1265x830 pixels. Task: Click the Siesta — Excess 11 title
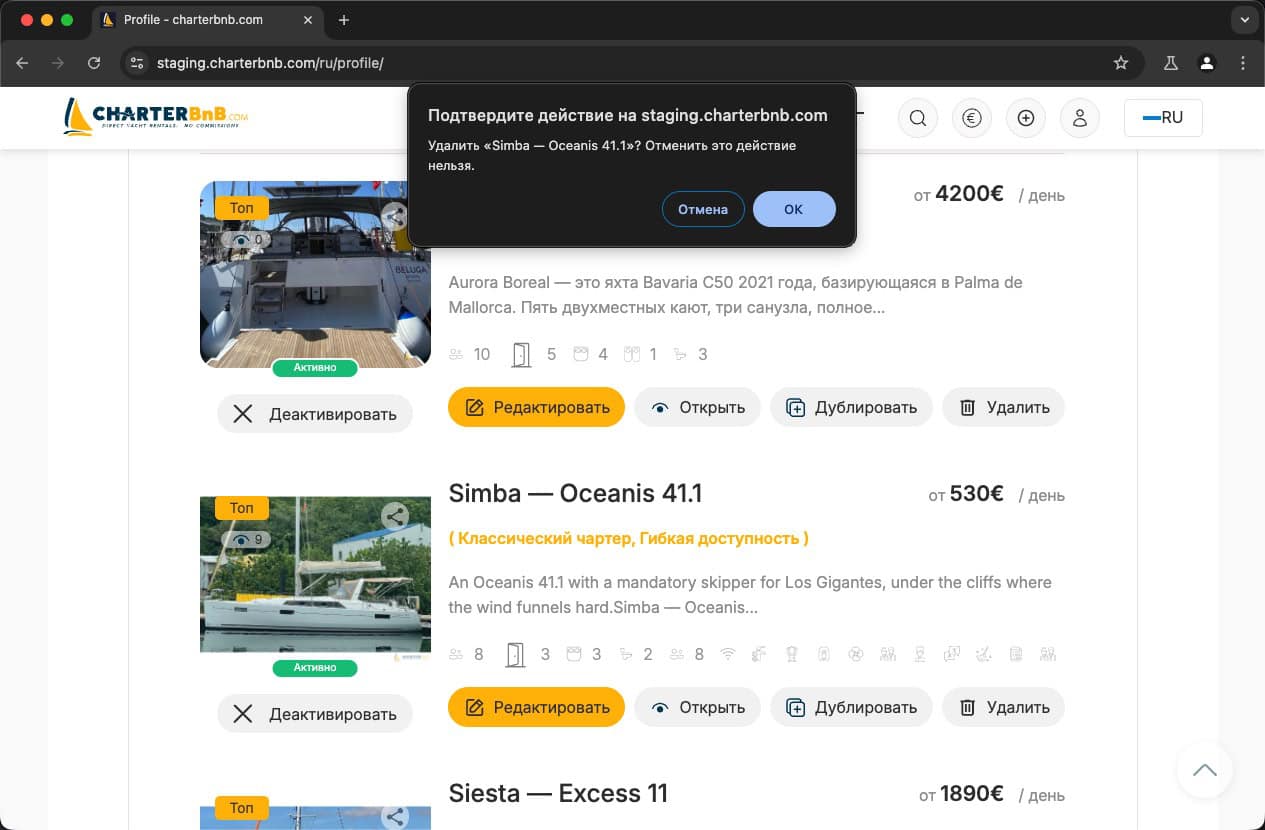(558, 793)
